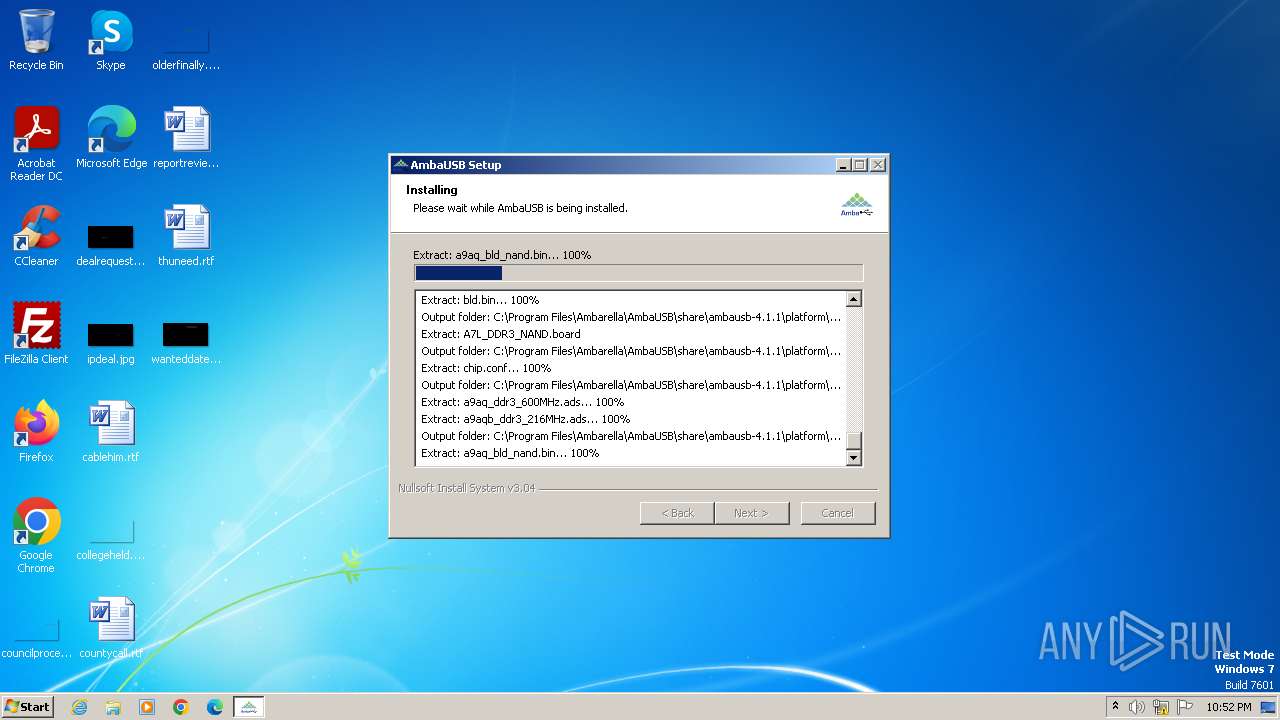Click the Start button
This screenshot has width=1280, height=720.
pos(27,707)
